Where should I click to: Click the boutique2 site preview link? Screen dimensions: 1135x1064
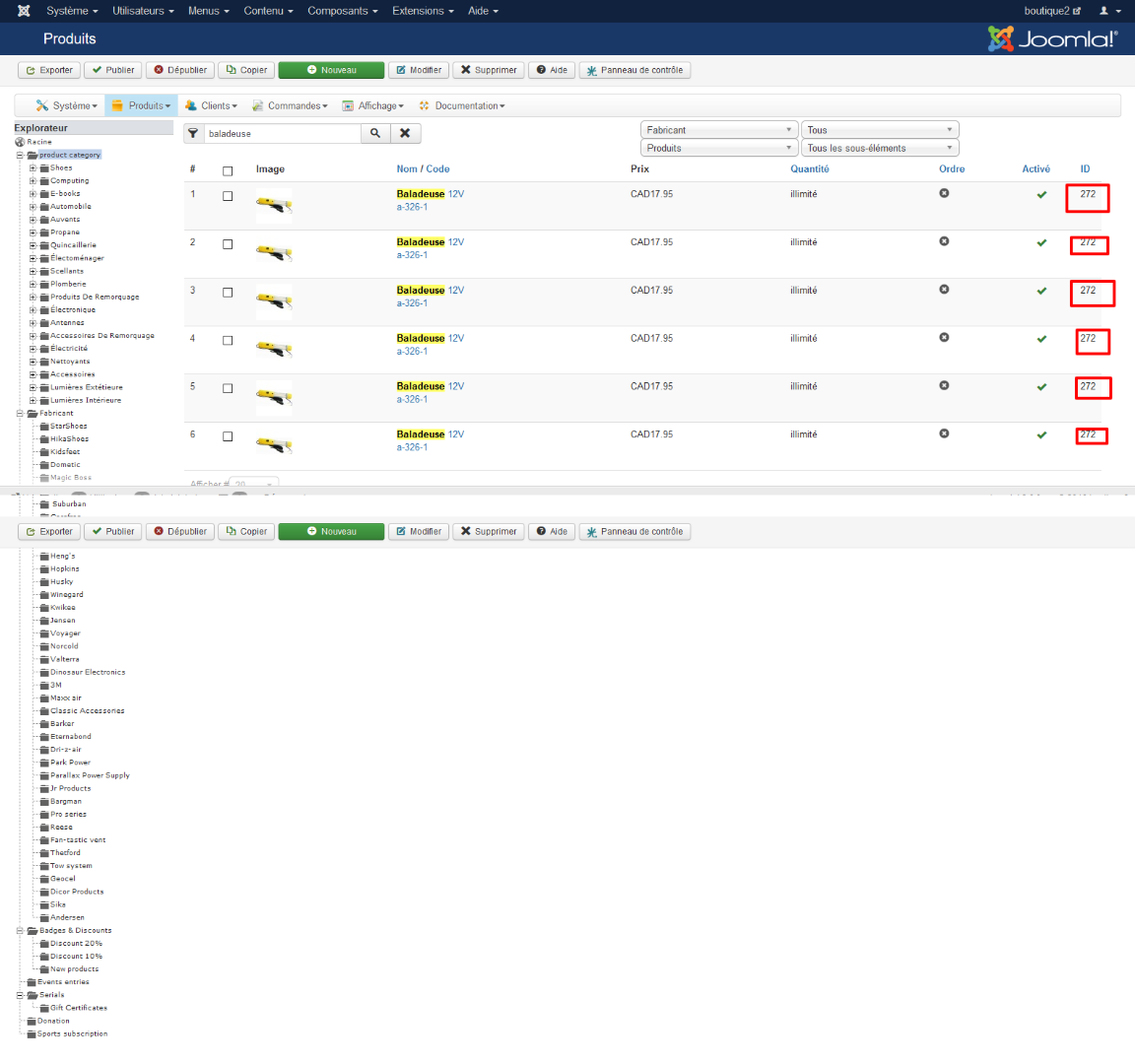click(x=1052, y=11)
